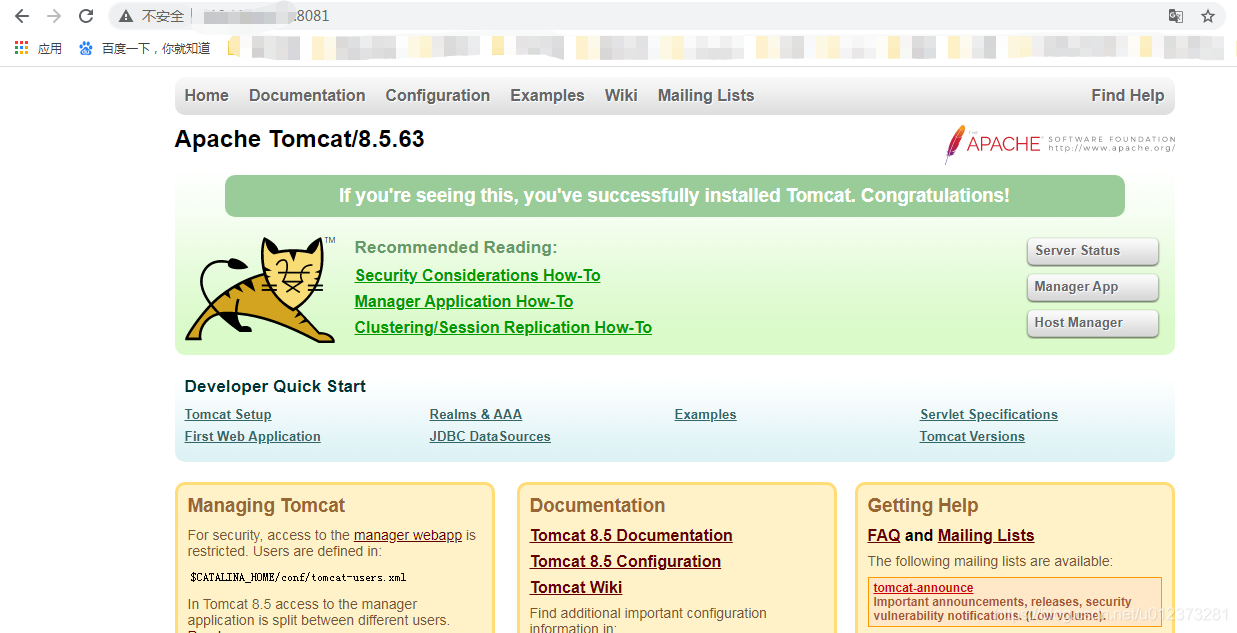Image resolution: width=1237 pixels, height=633 pixels.
Task: Click the Host Manager button
Action: [x=1092, y=323]
